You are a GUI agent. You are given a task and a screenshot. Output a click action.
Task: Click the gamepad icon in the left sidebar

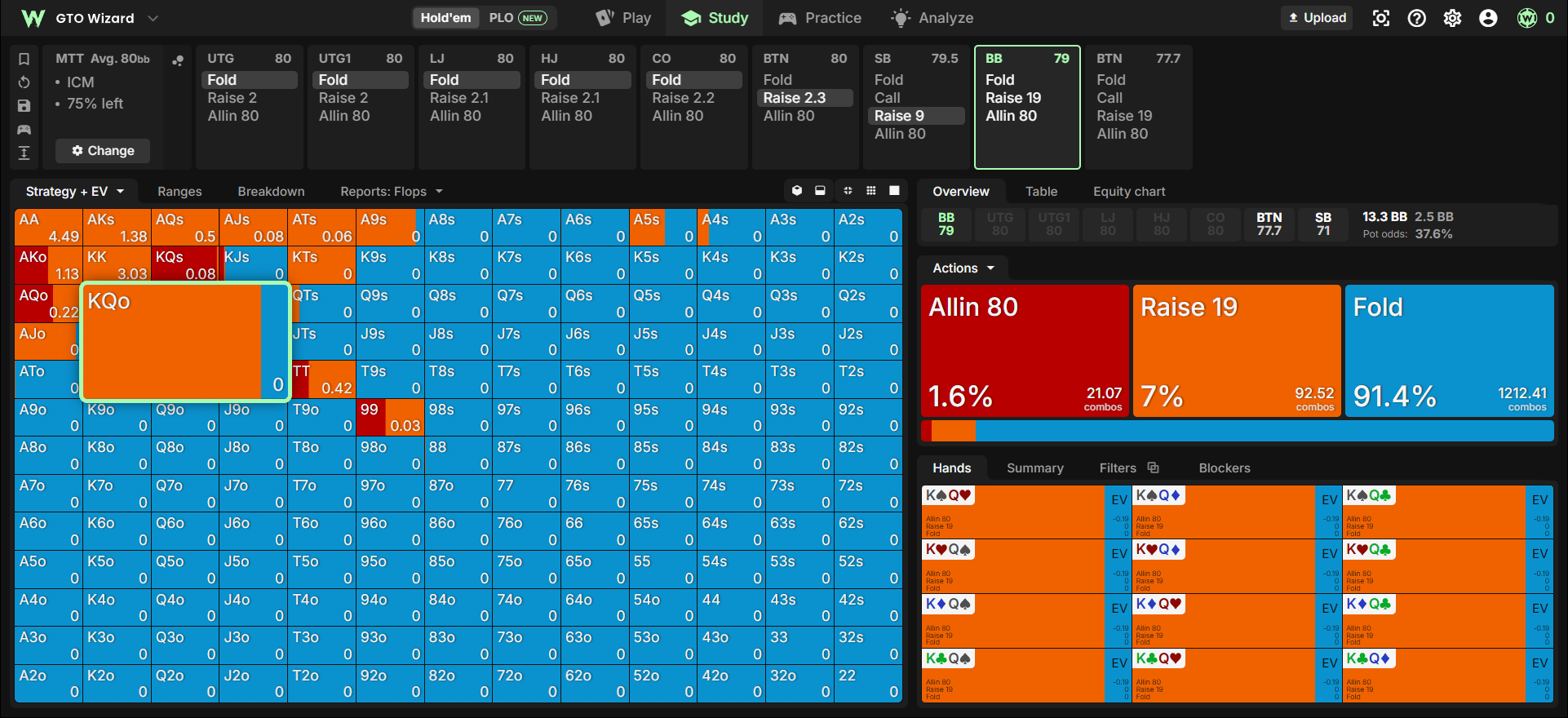pyautogui.click(x=24, y=130)
